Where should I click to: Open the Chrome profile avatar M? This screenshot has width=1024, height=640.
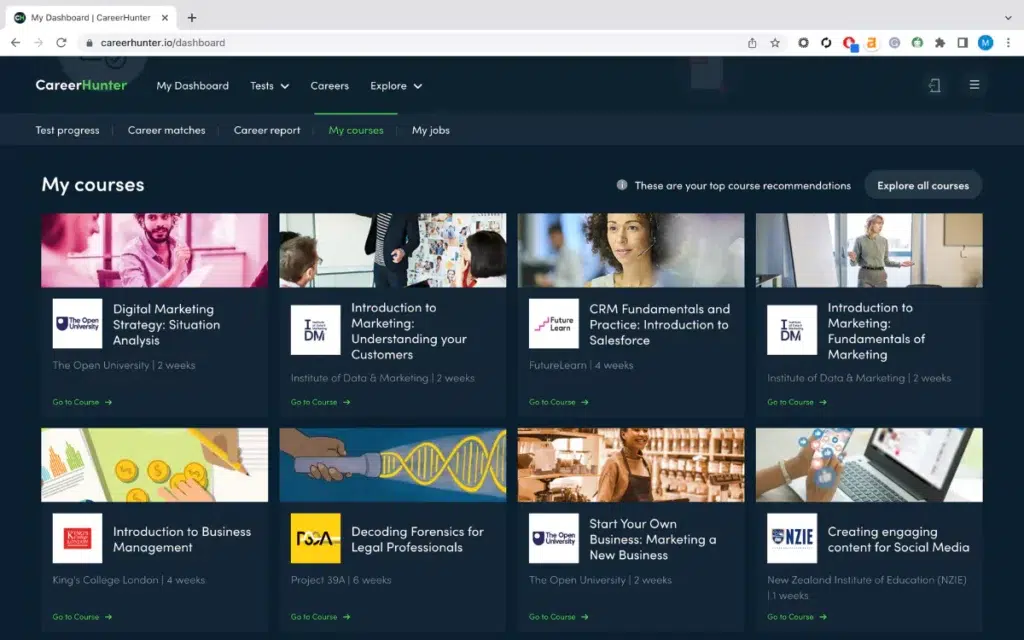click(x=985, y=42)
